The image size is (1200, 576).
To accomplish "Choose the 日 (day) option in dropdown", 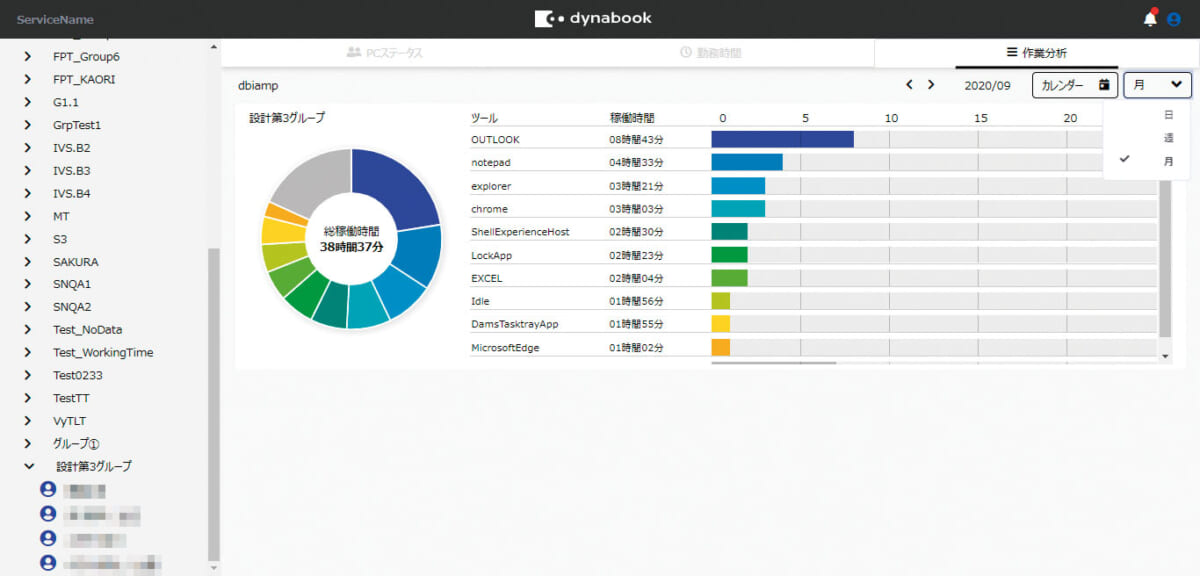I will point(1168,115).
